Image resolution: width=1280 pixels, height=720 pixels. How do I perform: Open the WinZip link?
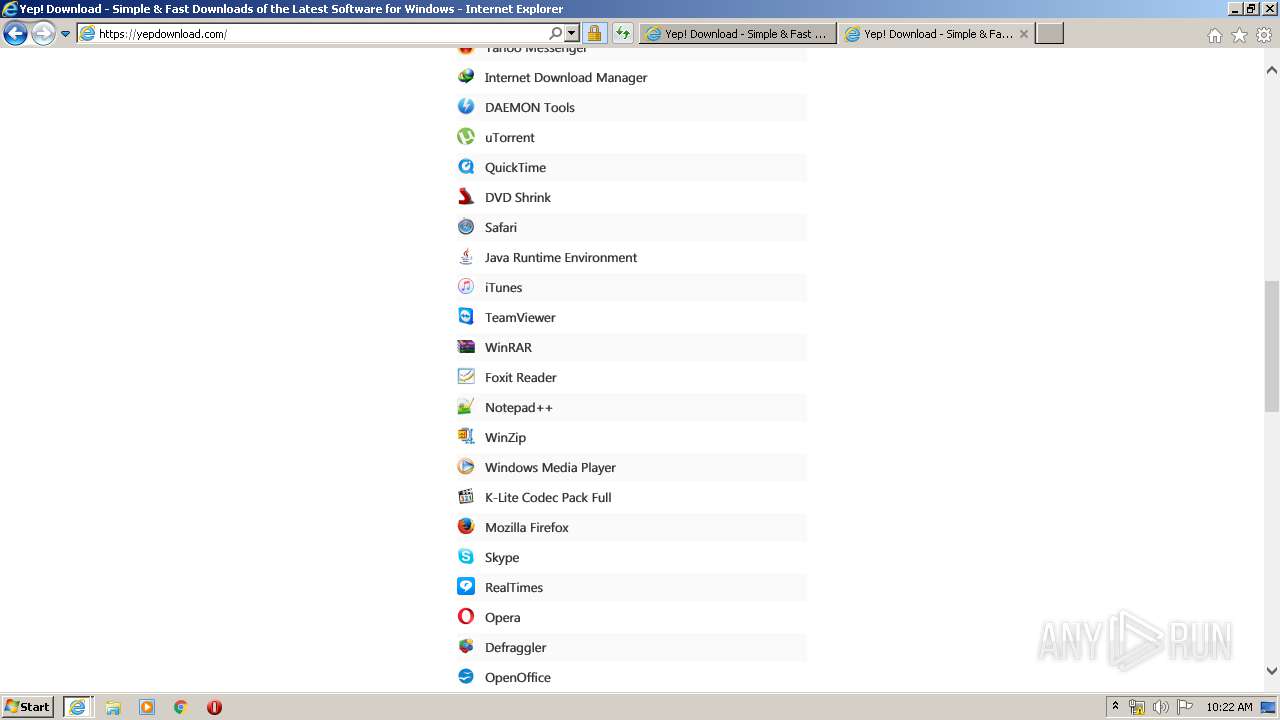pyautogui.click(x=505, y=437)
